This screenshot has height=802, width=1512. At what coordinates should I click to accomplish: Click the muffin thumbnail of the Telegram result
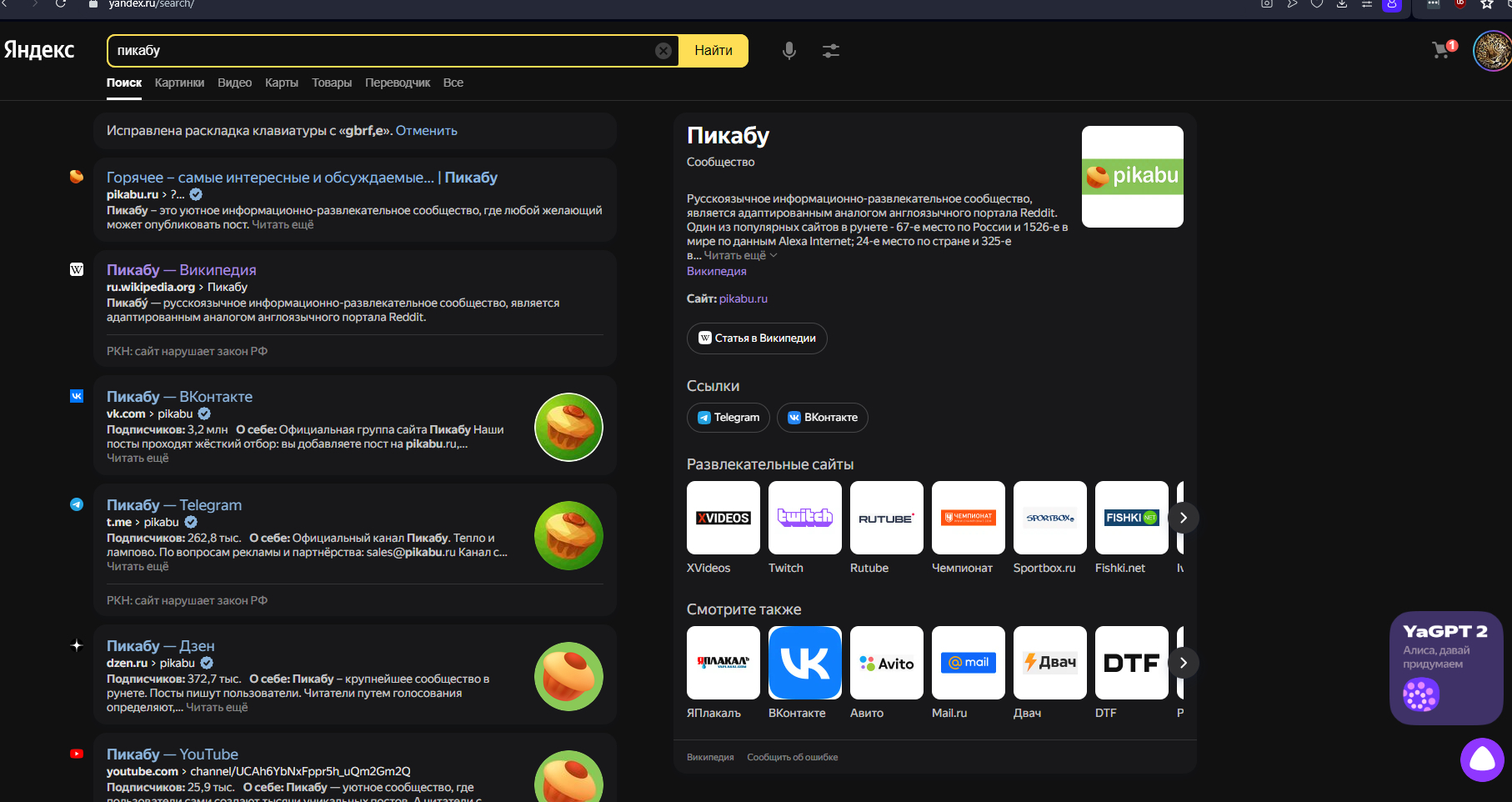pos(568,535)
